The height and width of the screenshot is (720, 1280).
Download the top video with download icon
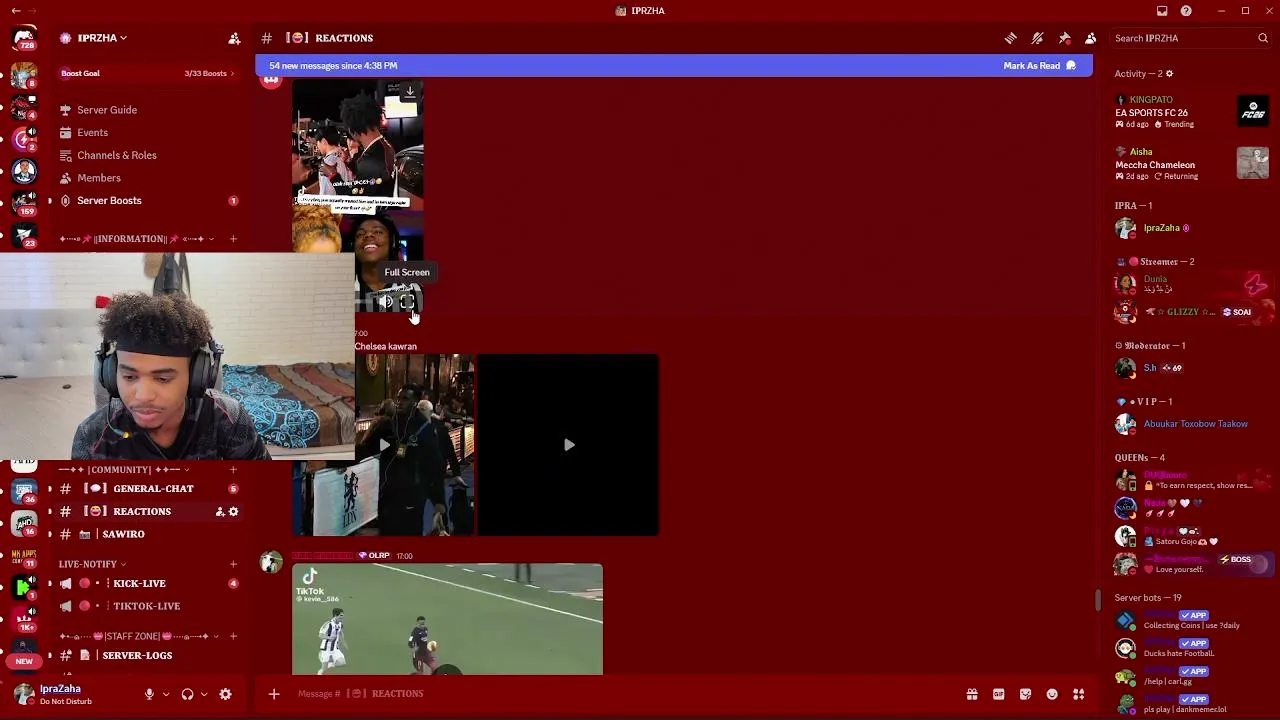409,92
